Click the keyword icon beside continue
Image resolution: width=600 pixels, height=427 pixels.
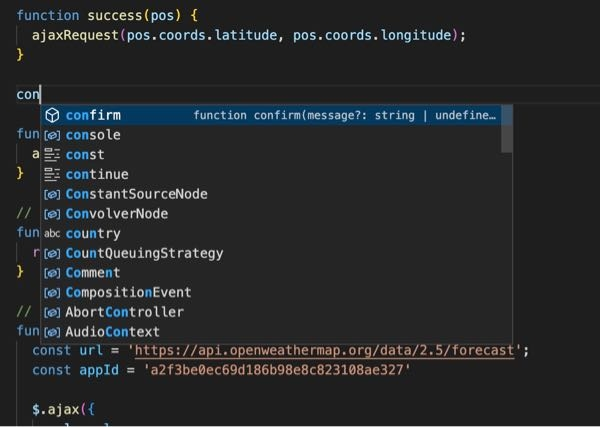52,174
